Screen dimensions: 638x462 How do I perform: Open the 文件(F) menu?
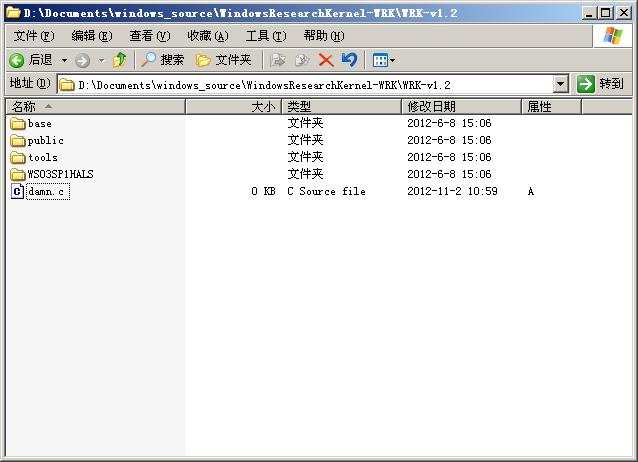[x=34, y=36]
